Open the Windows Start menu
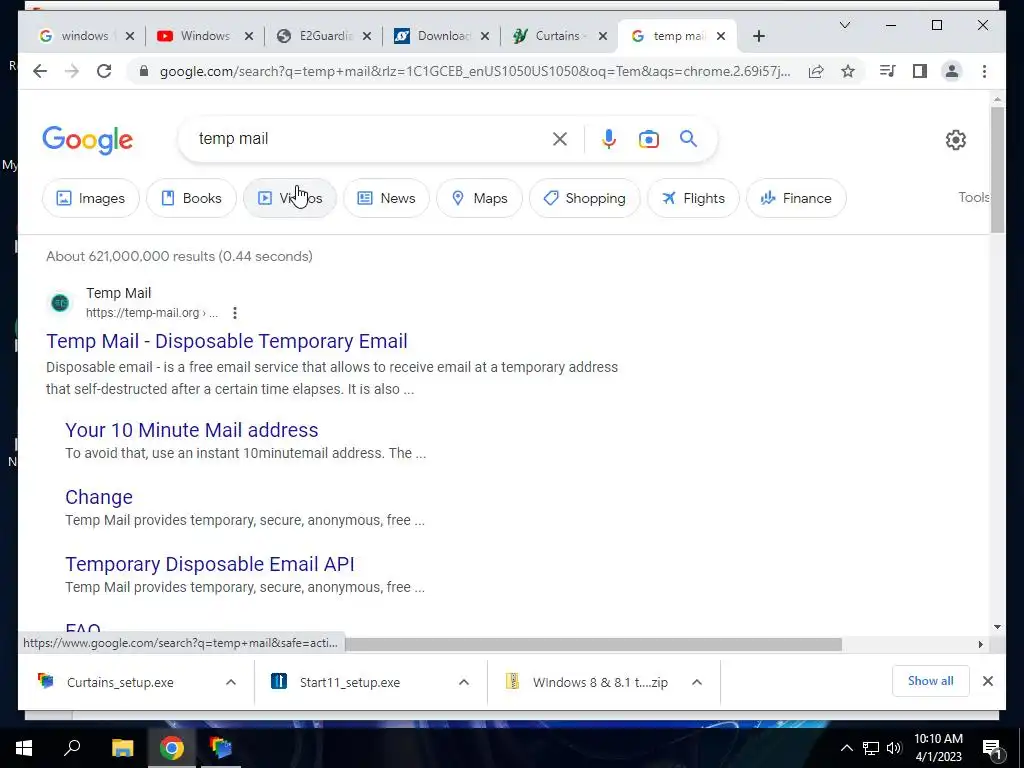The image size is (1024, 768). 24,748
